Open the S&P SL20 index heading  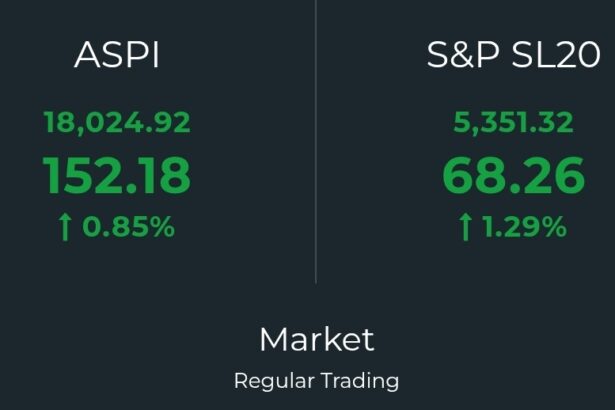coord(513,55)
